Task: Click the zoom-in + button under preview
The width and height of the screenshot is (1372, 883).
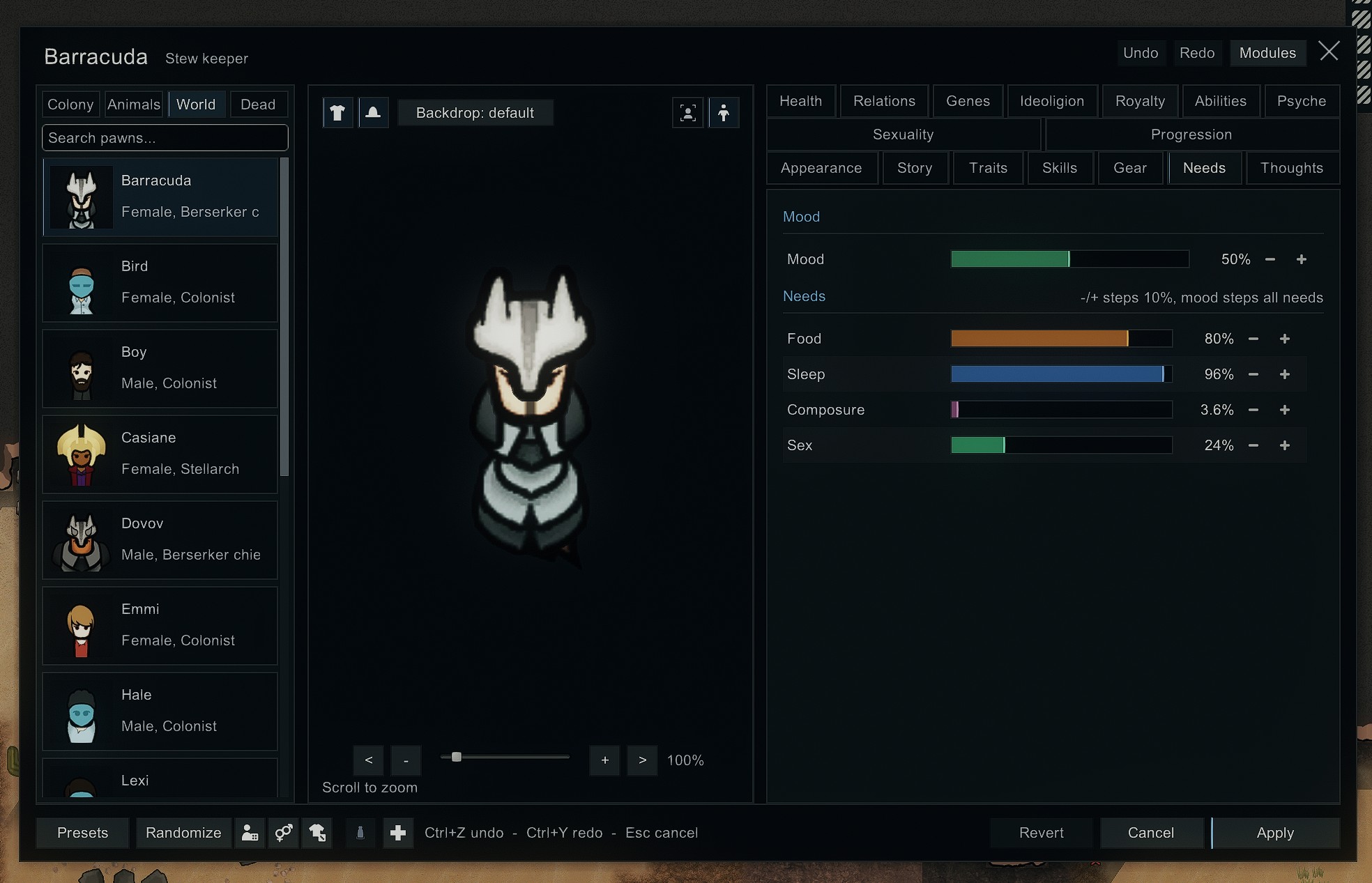Action: 605,760
